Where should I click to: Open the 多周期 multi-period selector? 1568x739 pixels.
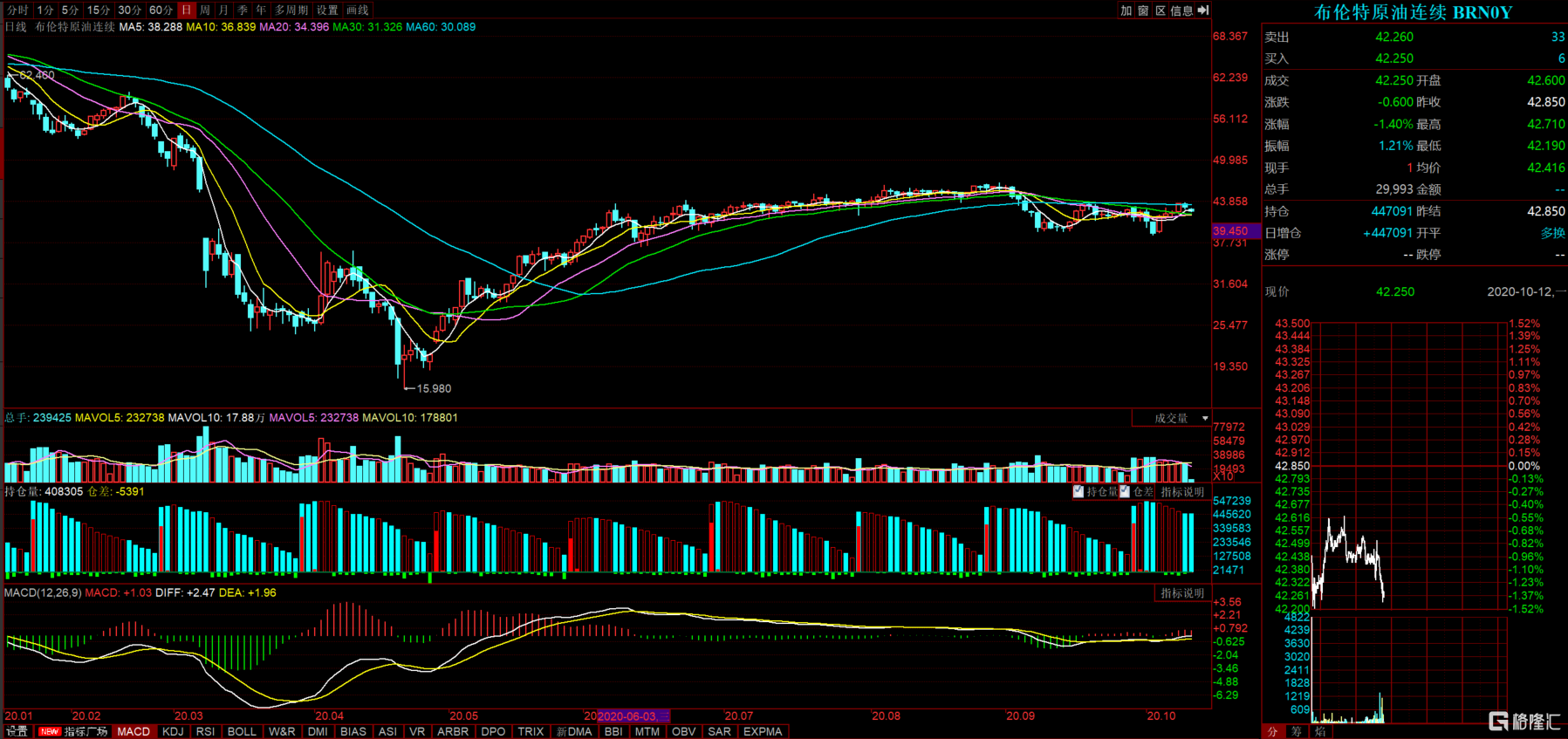pyautogui.click(x=291, y=10)
